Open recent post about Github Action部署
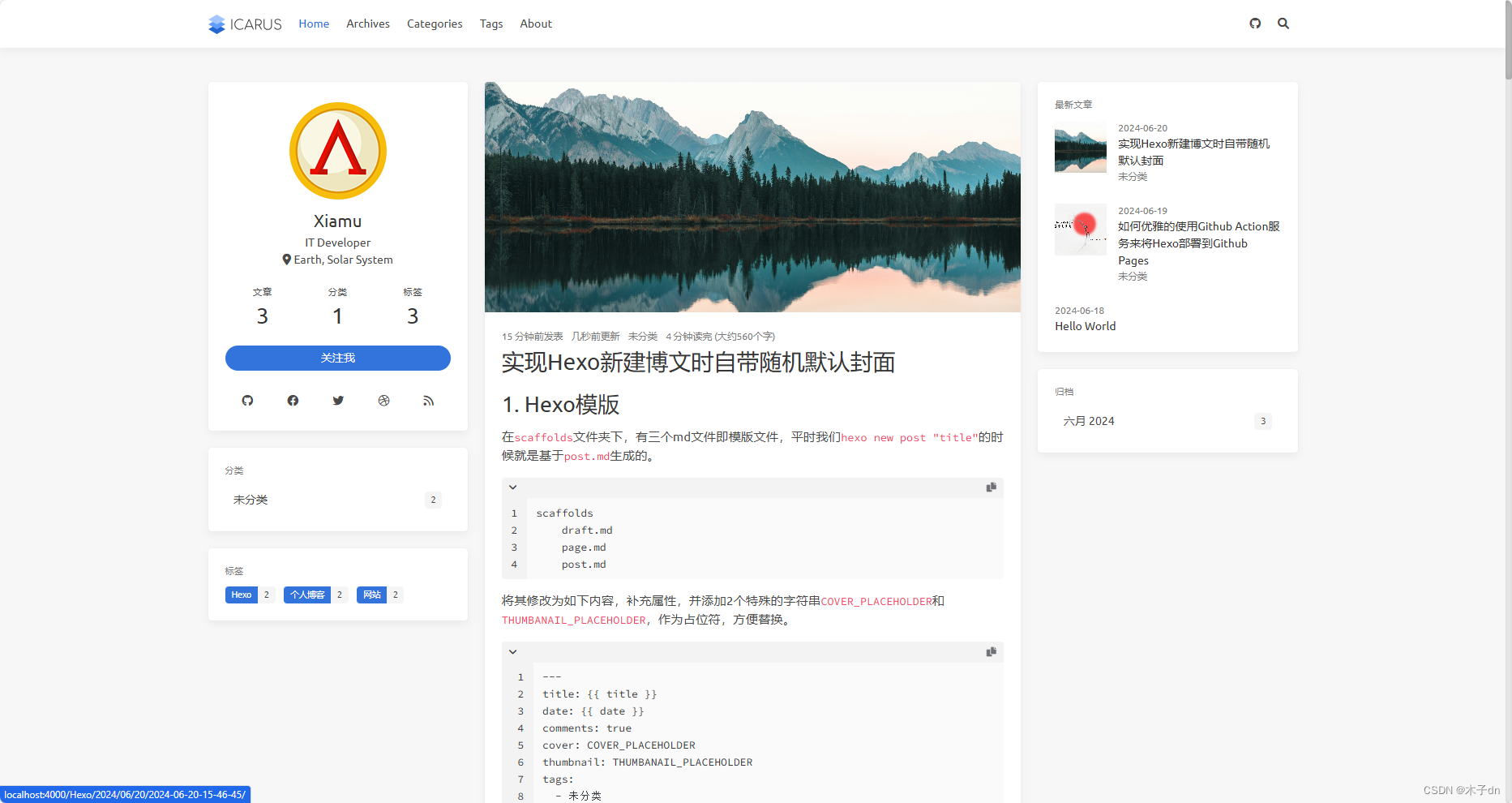This screenshot has width=1512, height=803. (1199, 243)
